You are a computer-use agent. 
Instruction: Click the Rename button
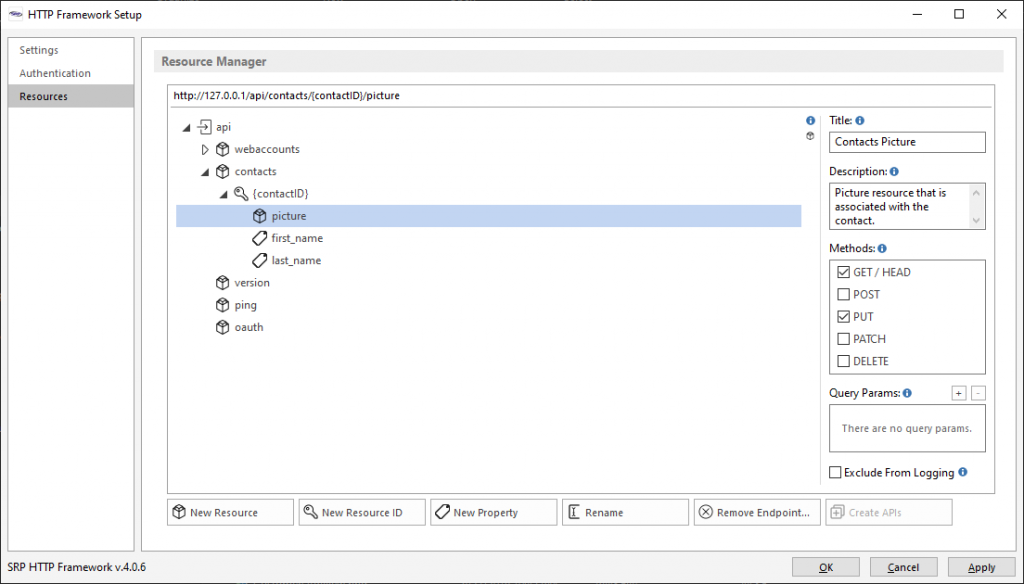(x=625, y=511)
